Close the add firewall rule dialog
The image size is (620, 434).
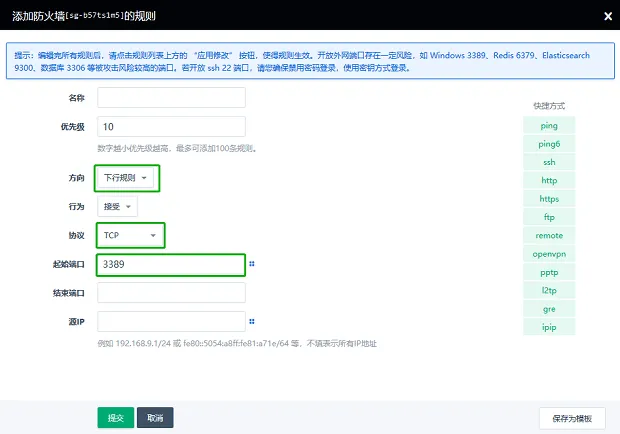pos(608,16)
